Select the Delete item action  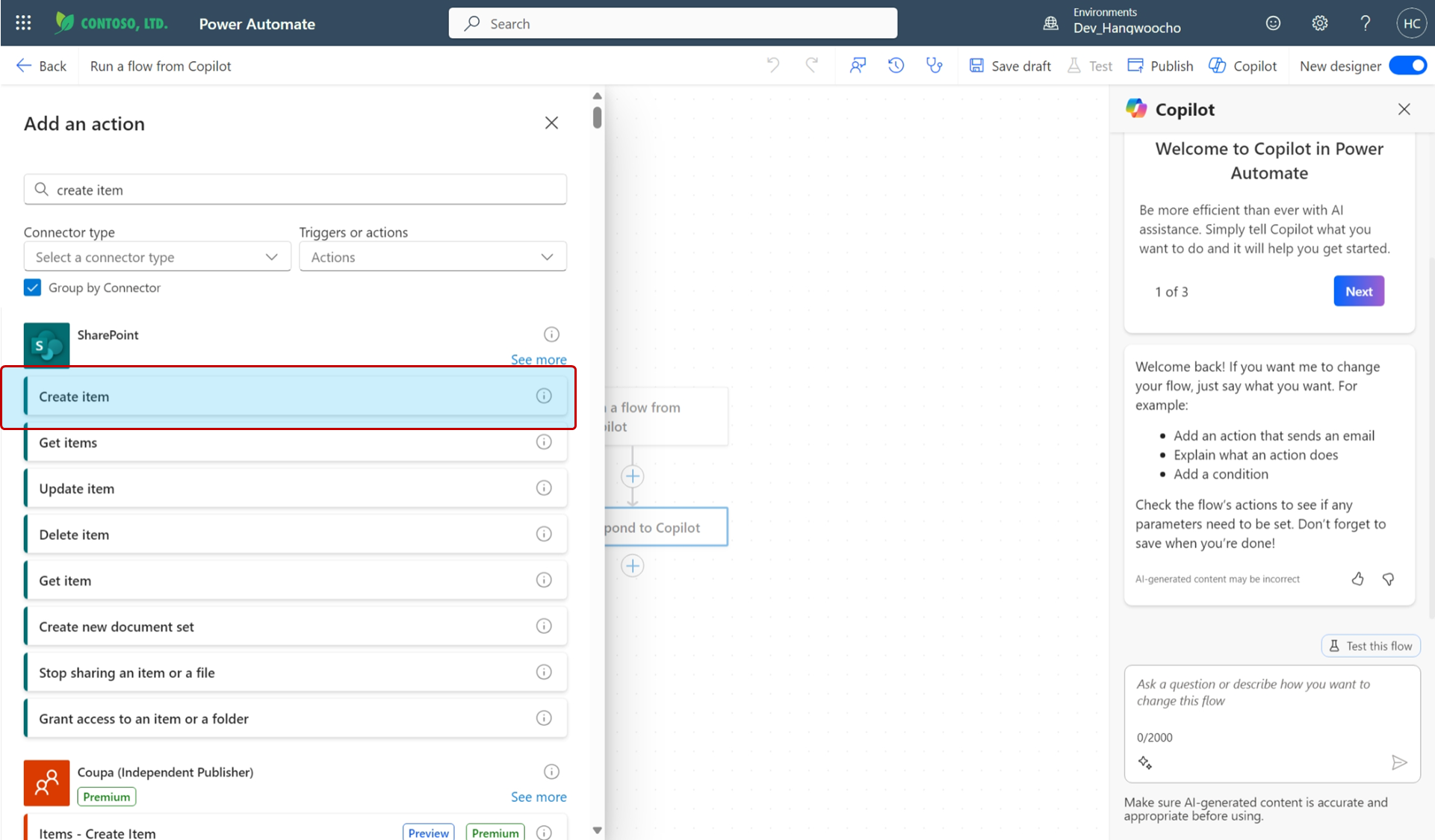296,534
